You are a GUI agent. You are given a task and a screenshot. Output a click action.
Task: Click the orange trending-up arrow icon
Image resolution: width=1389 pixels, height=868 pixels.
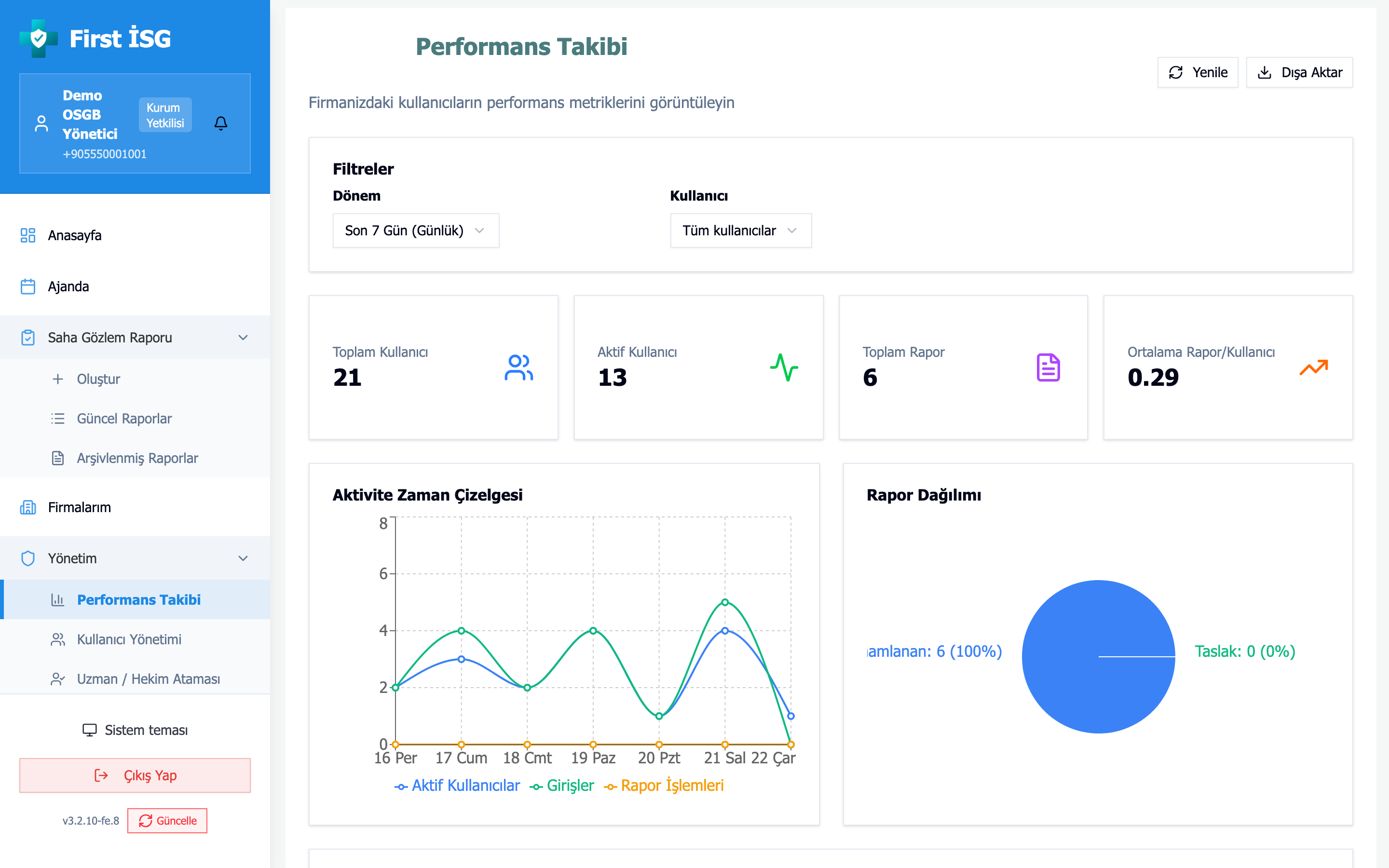coord(1313,367)
